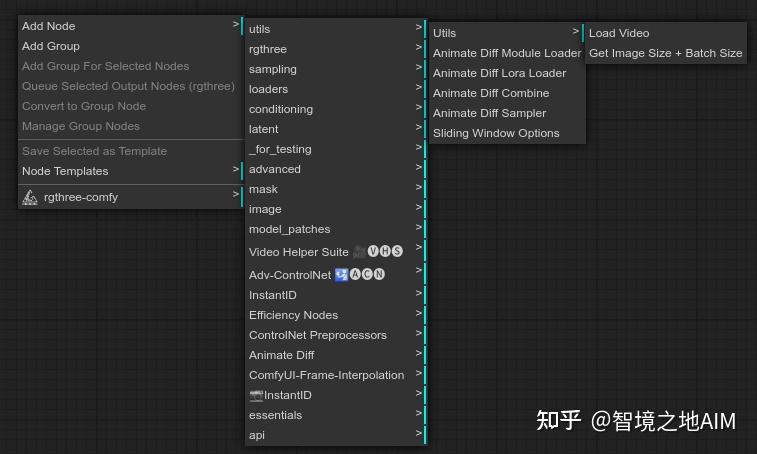This screenshot has height=454, width=757.
Task: Click the ACN badge icon
Action: pyautogui.click(x=367, y=274)
